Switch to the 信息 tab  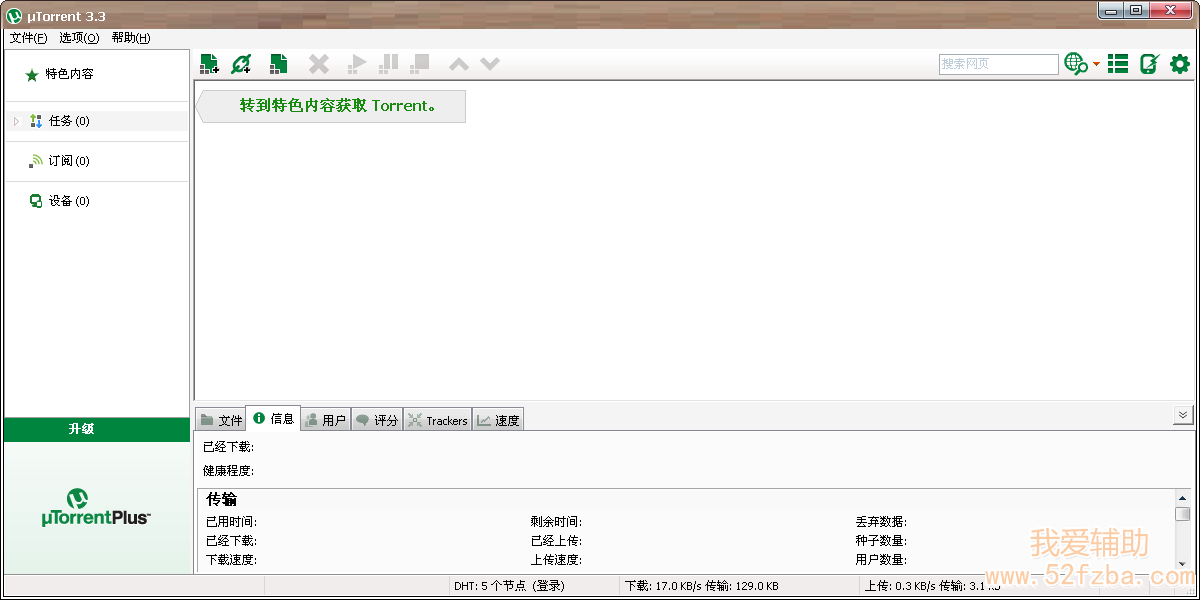pos(273,419)
